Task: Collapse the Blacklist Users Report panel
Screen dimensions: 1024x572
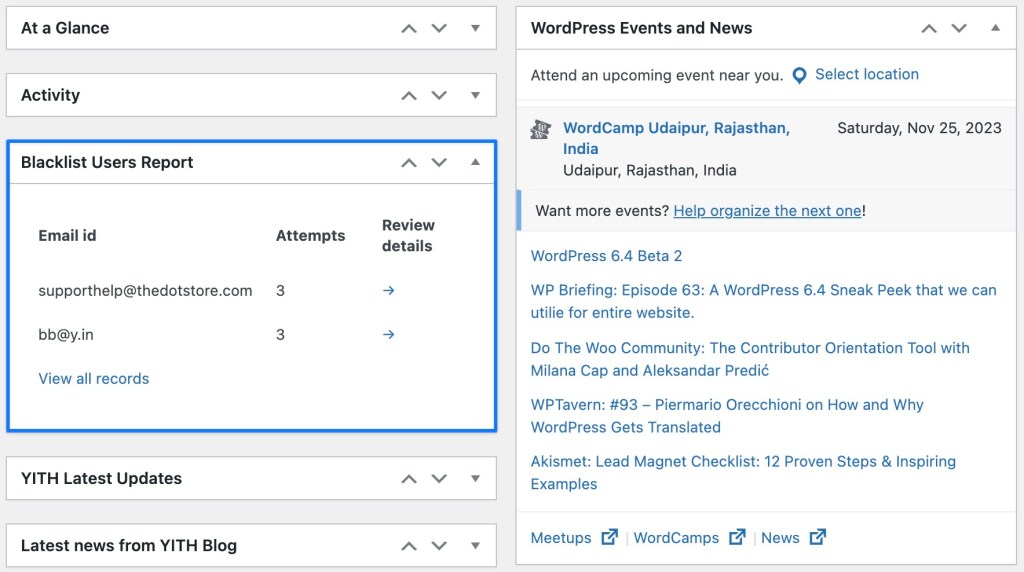Action: [475, 162]
